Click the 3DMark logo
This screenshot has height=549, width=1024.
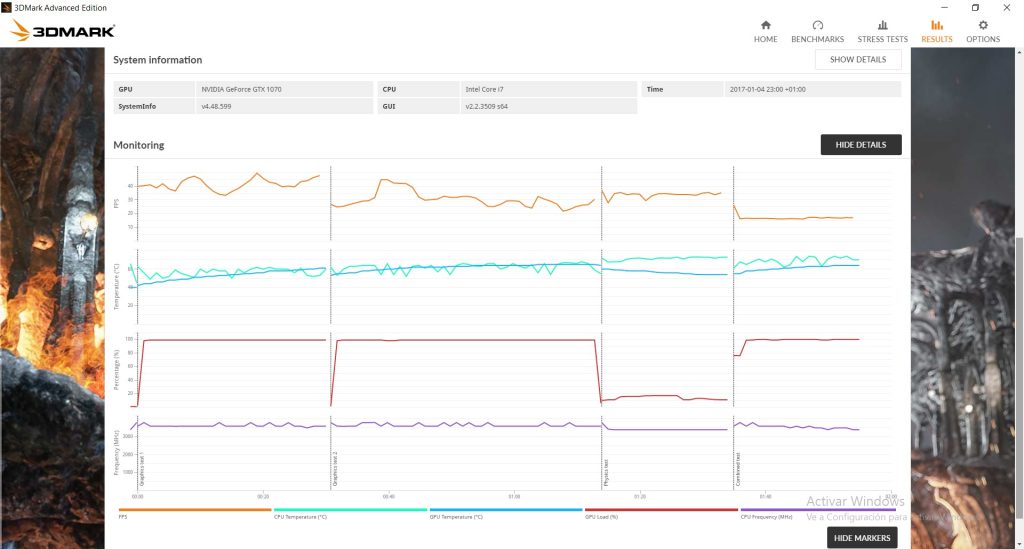(x=63, y=31)
